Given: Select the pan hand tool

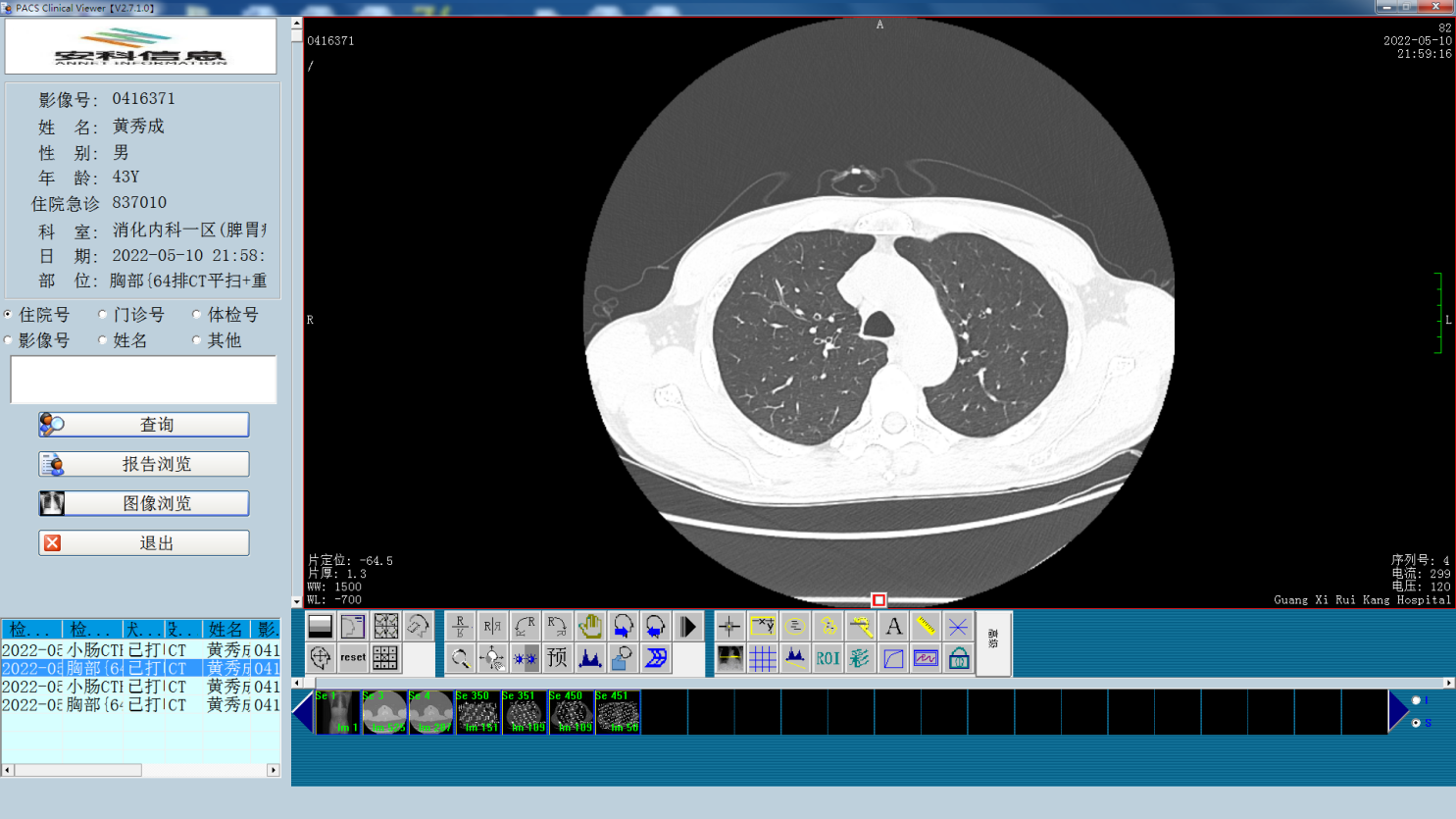Looking at the screenshot, I should pos(590,626).
